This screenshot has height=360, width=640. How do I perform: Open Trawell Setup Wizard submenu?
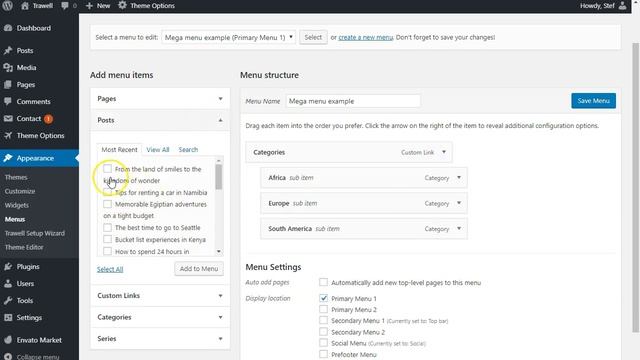35,233
